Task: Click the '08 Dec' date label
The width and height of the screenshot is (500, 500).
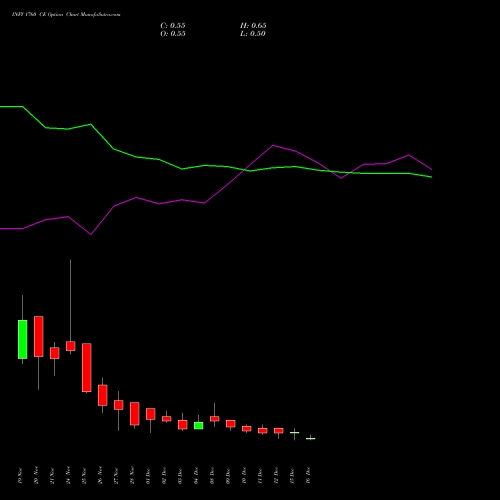Action: [x=212, y=476]
